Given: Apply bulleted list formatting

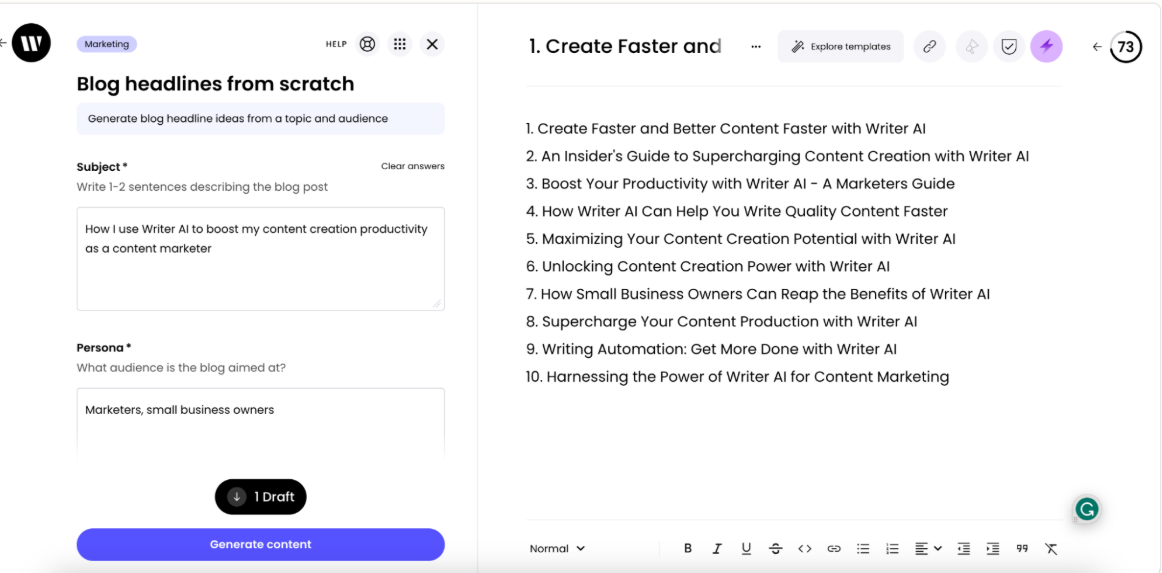Looking at the screenshot, I should tap(863, 549).
